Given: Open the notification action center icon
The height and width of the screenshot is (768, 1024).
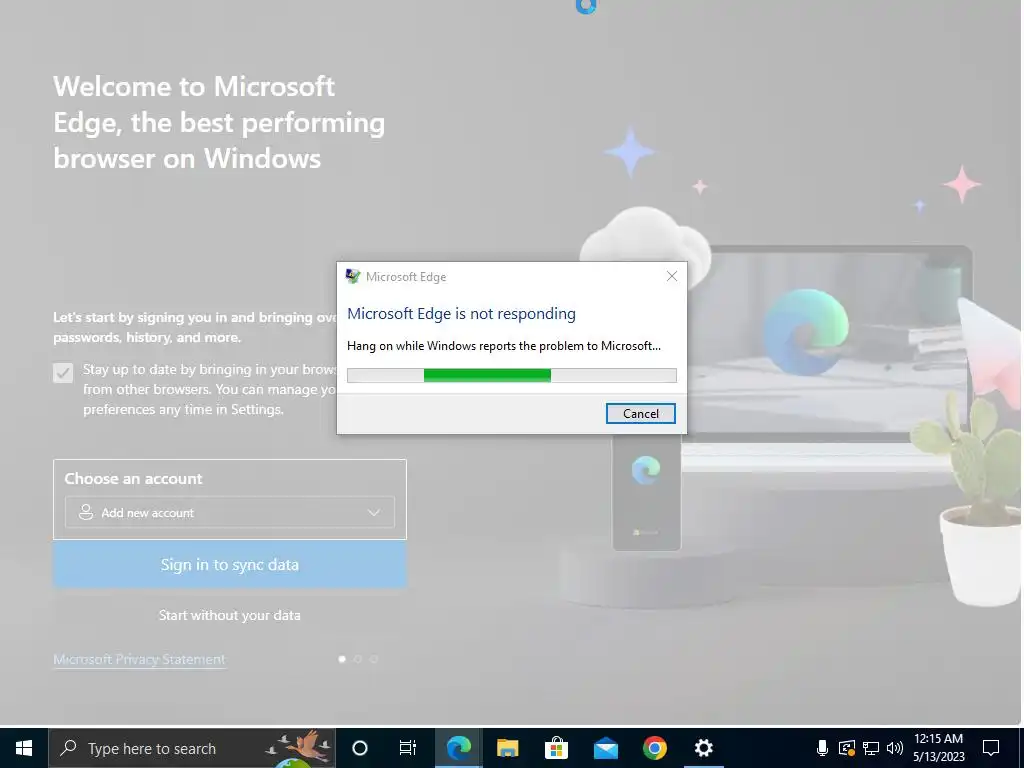Looking at the screenshot, I should 991,748.
